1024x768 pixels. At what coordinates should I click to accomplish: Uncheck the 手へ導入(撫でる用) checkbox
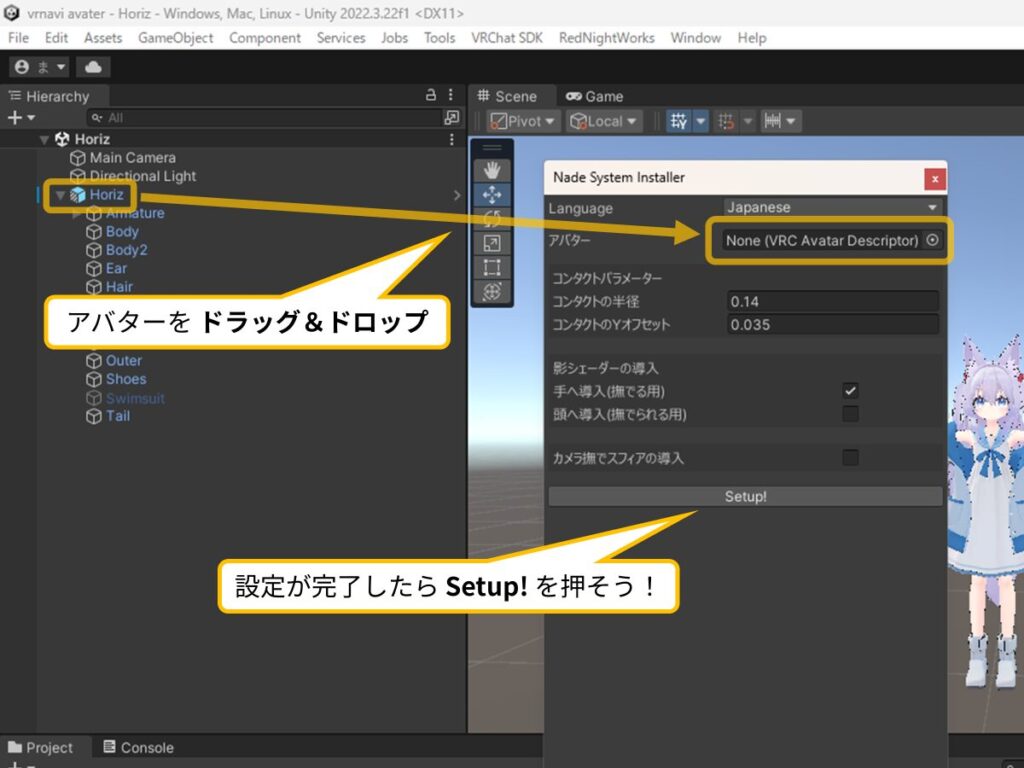(x=850, y=391)
